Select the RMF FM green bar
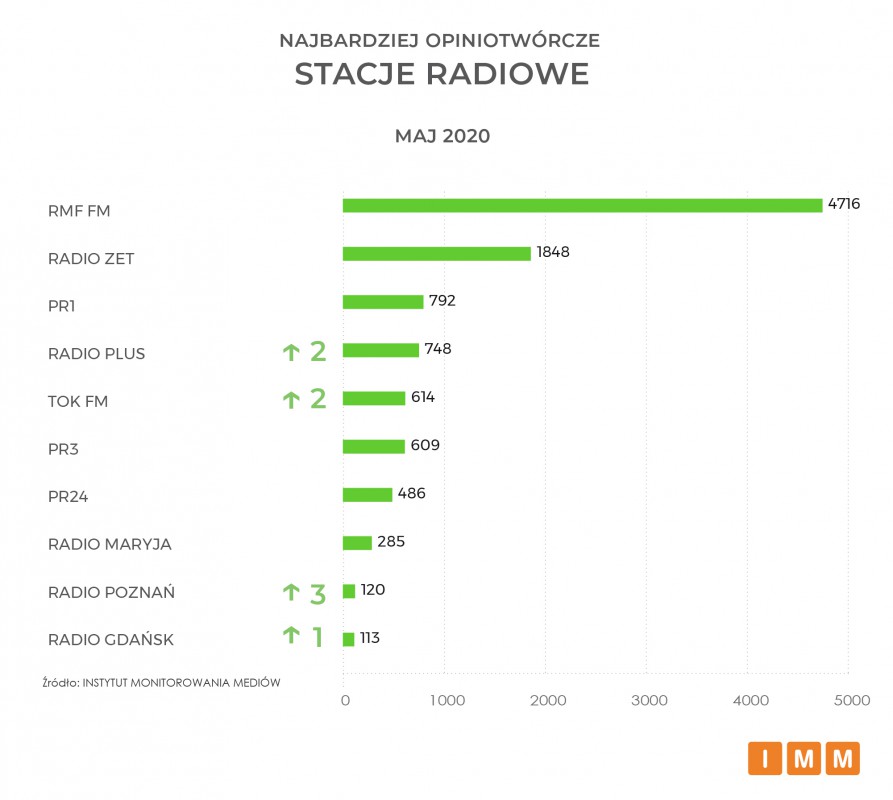The image size is (893, 800). (582, 205)
